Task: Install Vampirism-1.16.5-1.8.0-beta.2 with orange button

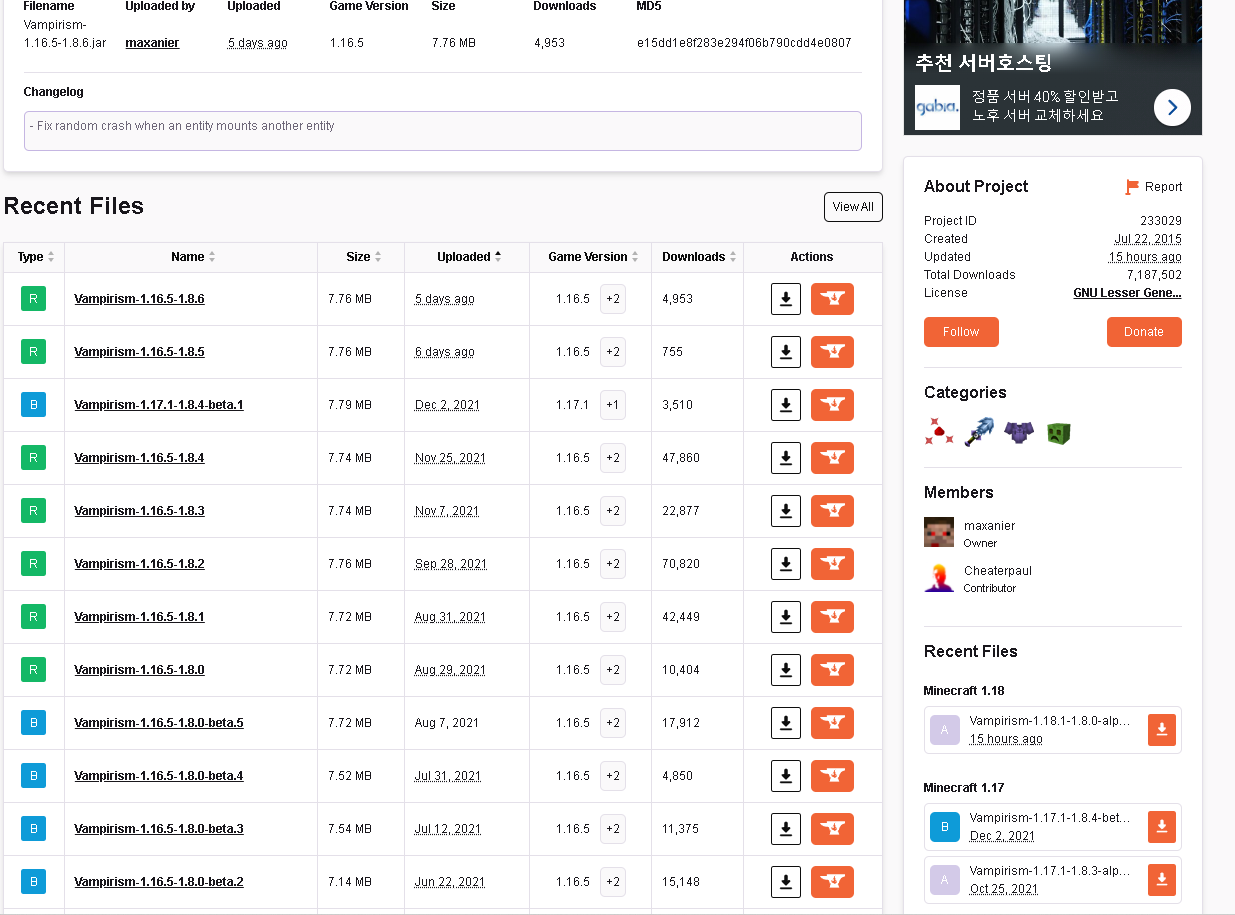Action: tap(832, 882)
